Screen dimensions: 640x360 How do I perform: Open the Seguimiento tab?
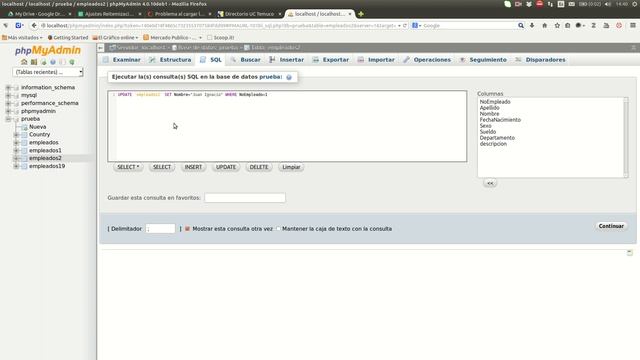(483, 60)
